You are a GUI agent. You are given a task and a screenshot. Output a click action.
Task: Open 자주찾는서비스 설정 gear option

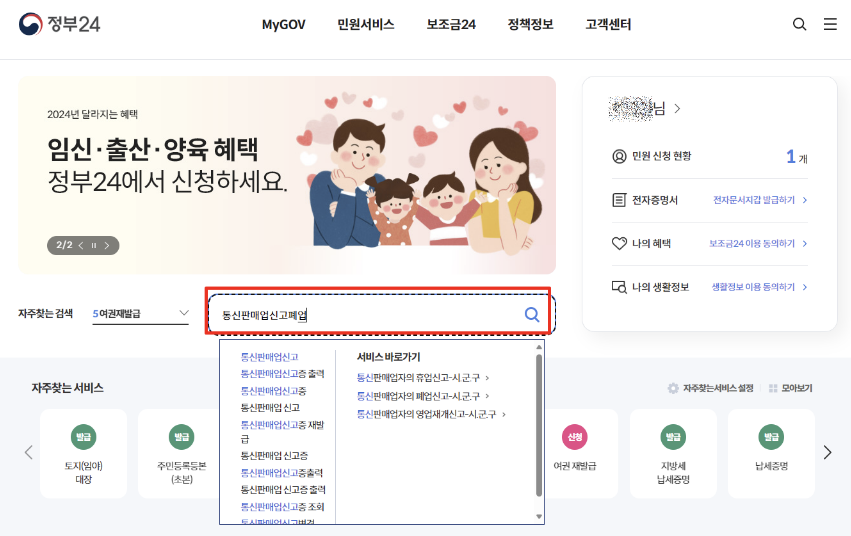(710, 388)
